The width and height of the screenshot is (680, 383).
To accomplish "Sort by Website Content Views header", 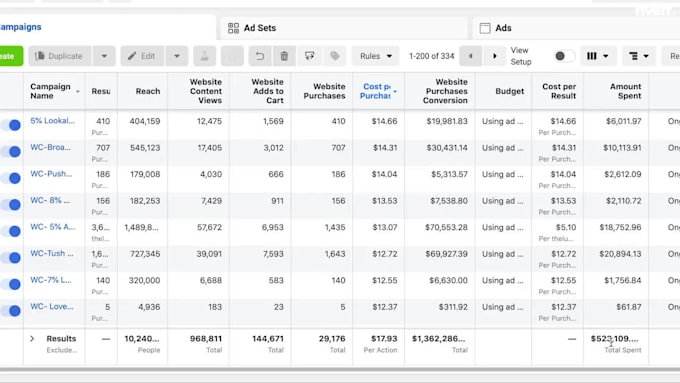I will pos(206,91).
